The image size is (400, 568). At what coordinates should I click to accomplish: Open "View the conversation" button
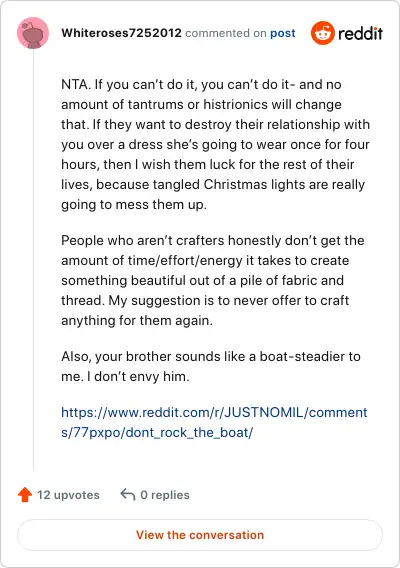click(200, 535)
